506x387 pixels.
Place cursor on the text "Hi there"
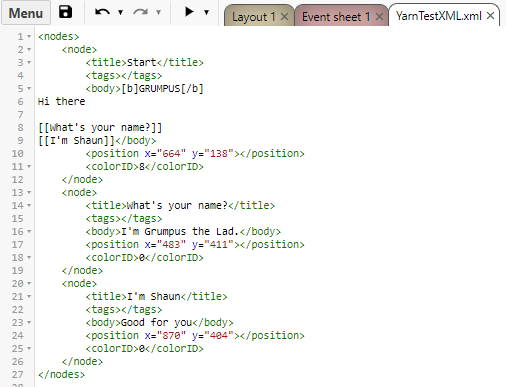point(62,101)
